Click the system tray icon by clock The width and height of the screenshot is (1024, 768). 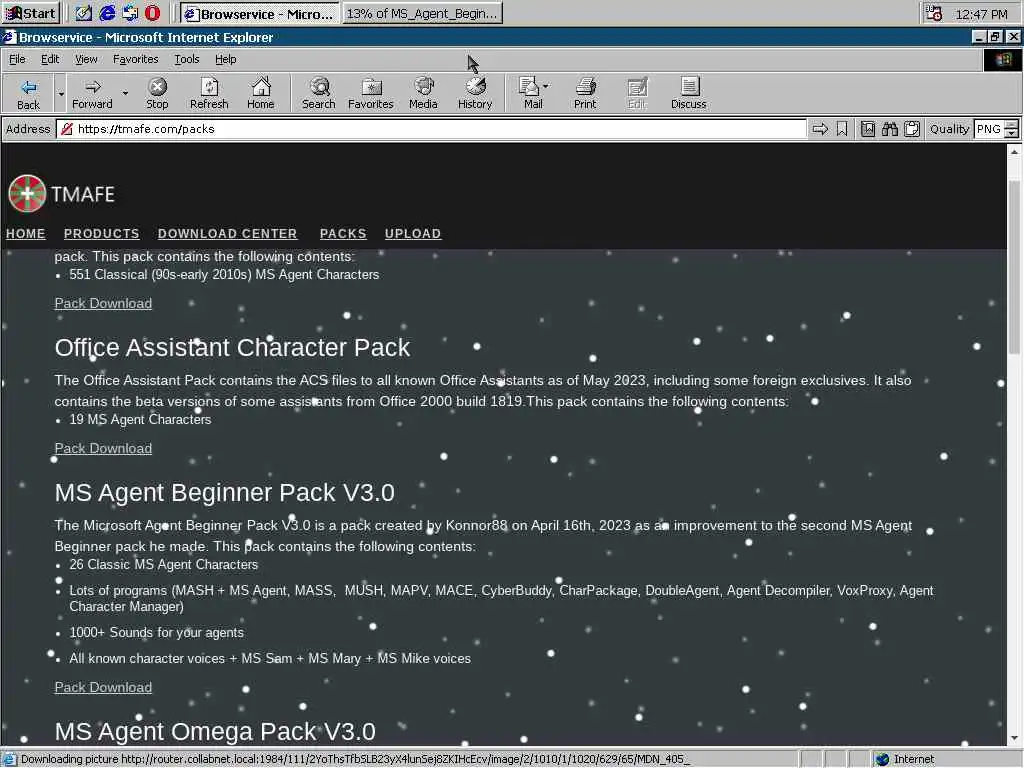pyautogui.click(x=934, y=14)
